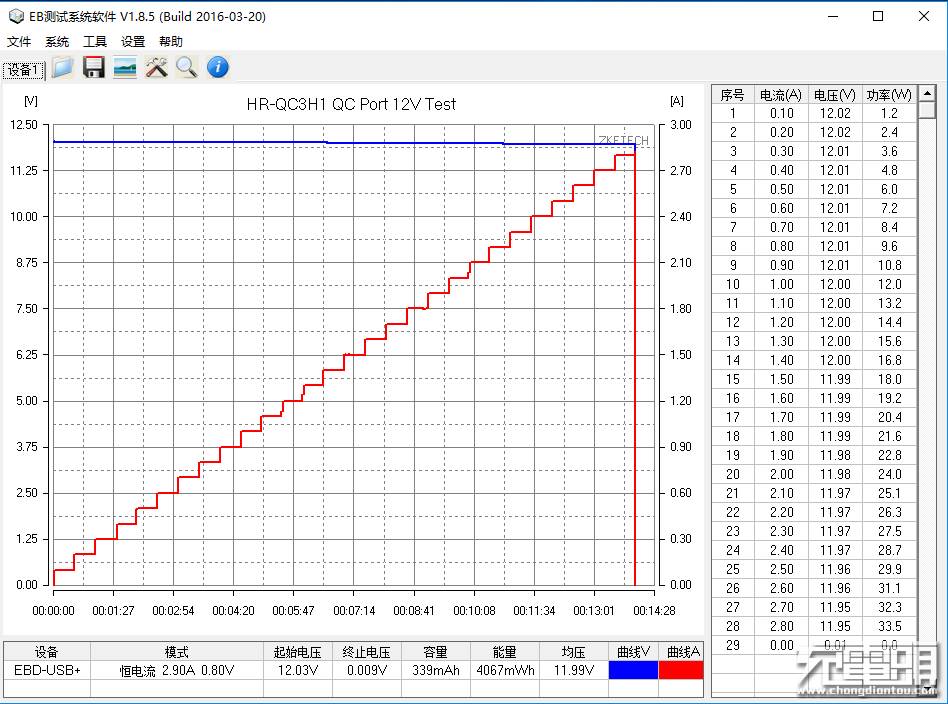
Task: Click the 11.99V average voltage value
Action: pyautogui.click(x=573, y=670)
